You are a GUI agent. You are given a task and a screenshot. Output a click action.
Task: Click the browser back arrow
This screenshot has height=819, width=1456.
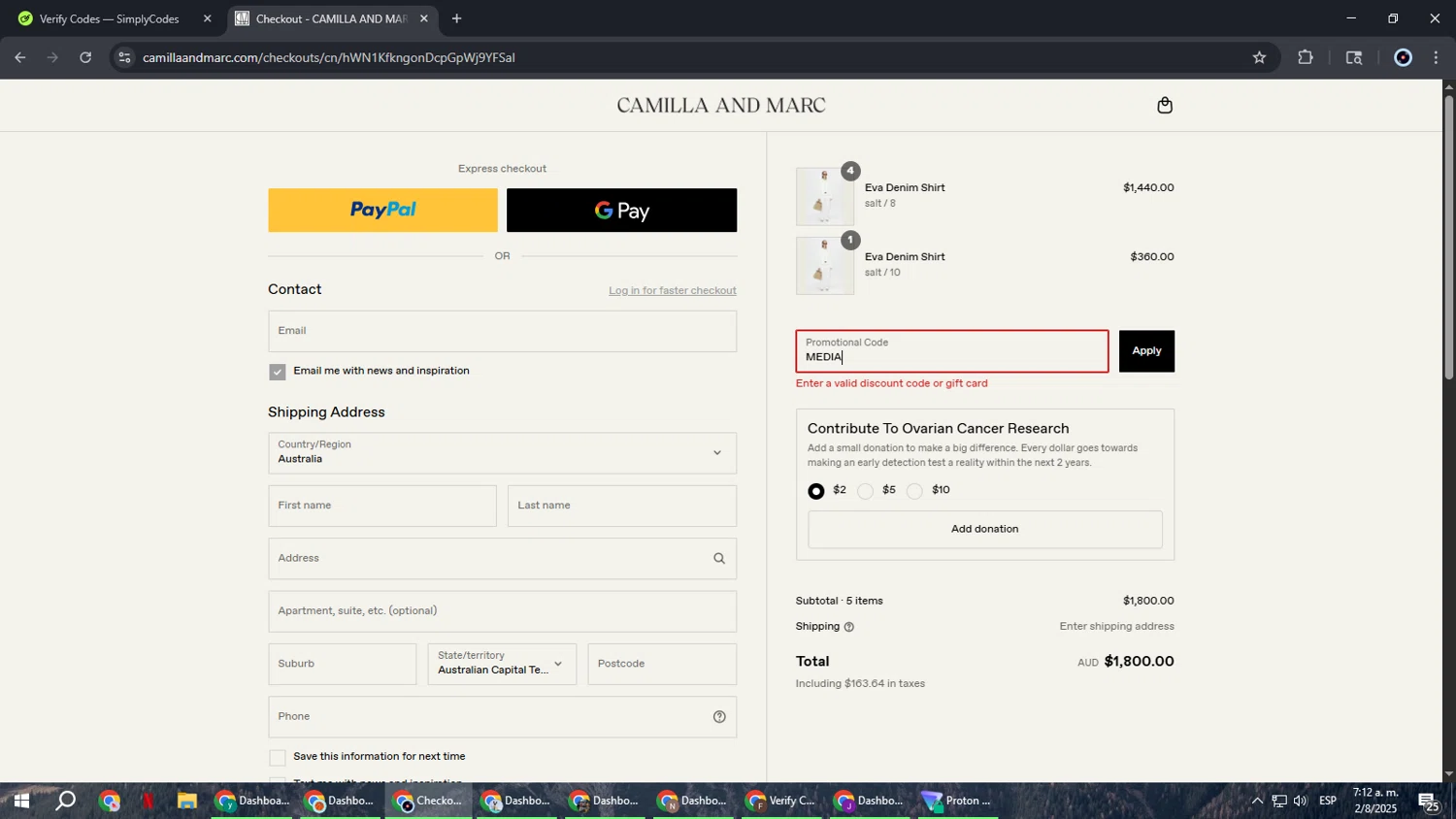[x=20, y=57]
